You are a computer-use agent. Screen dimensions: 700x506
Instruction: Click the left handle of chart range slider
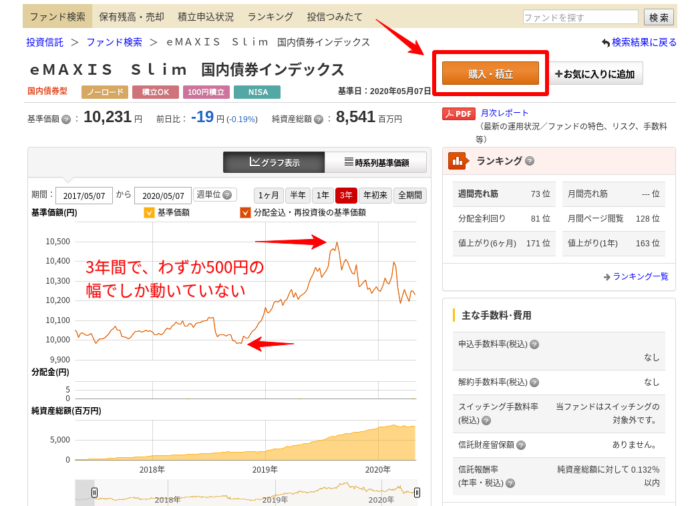(x=94, y=493)
